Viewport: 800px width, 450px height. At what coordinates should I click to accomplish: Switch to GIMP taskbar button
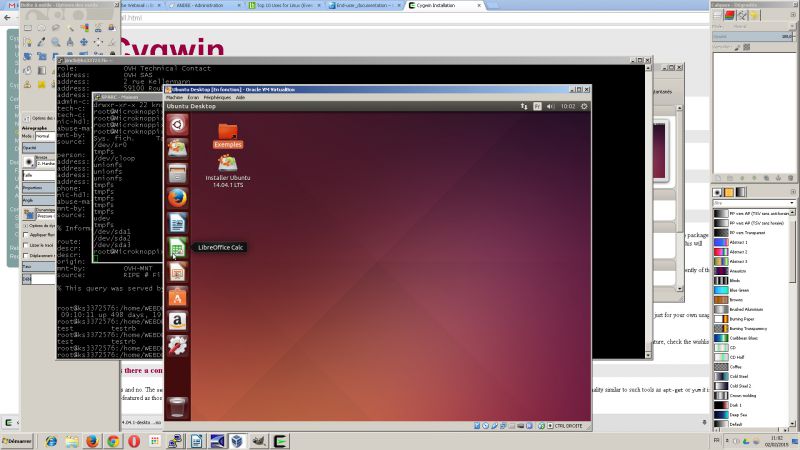coord(259,441)
